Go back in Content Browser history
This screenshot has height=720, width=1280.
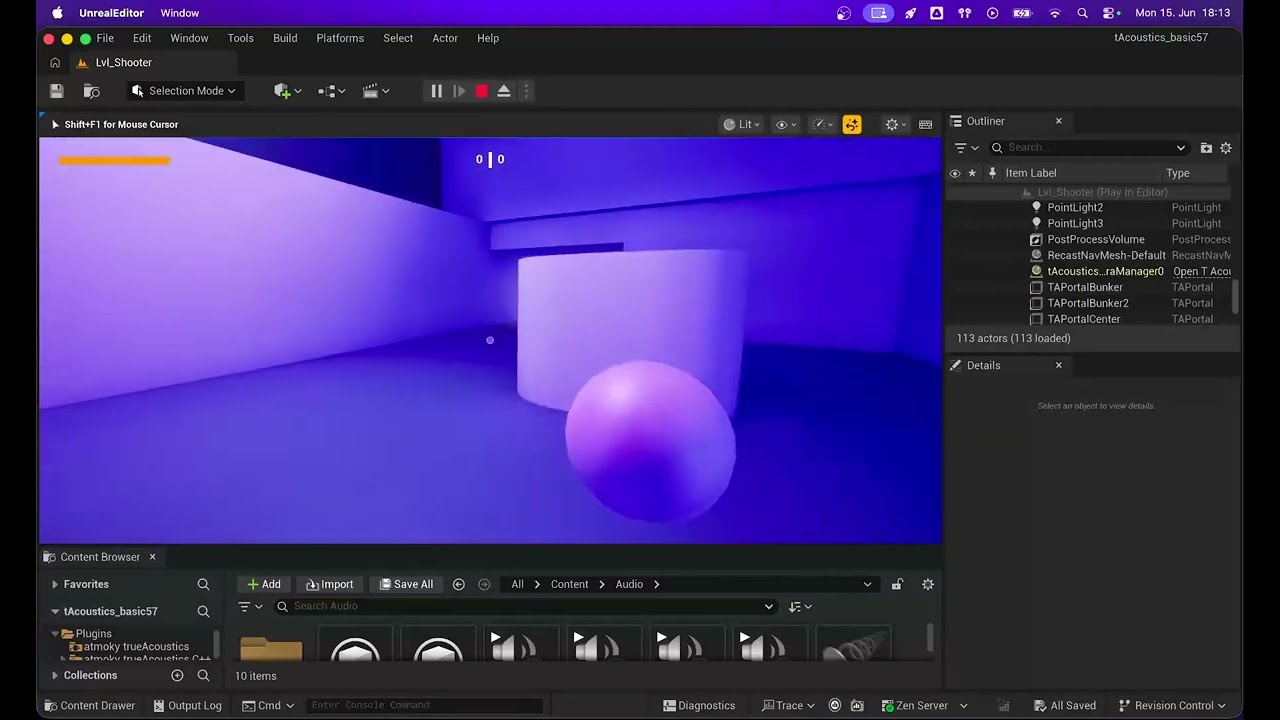click(x=458, y=584)
